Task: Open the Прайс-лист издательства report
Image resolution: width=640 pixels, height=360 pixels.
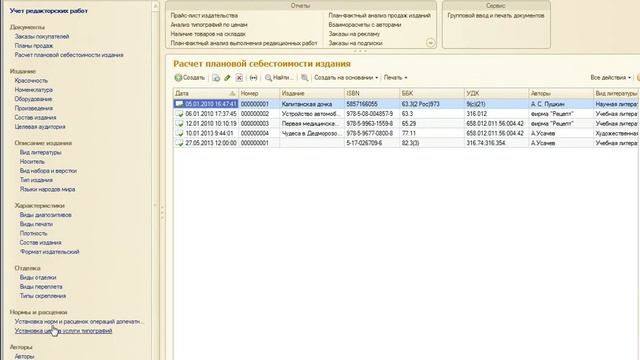Action: 204,15
